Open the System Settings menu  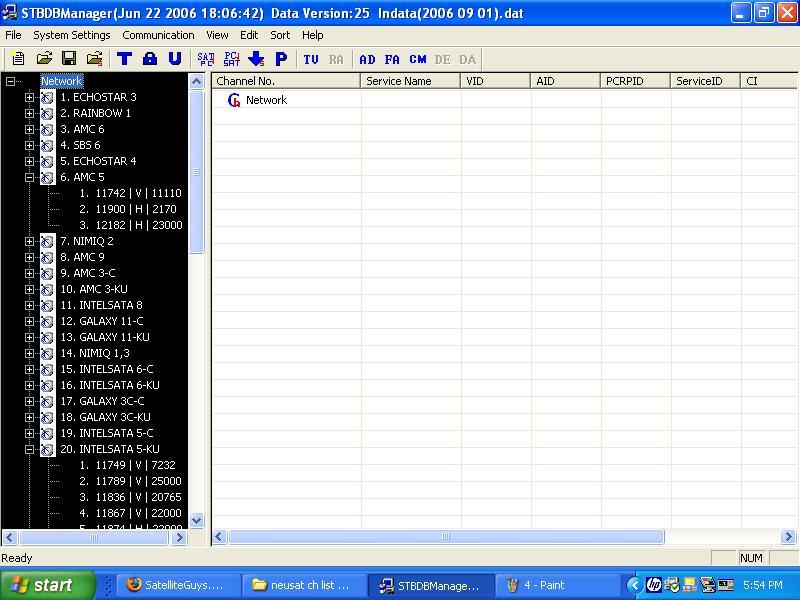click(71, 35)
